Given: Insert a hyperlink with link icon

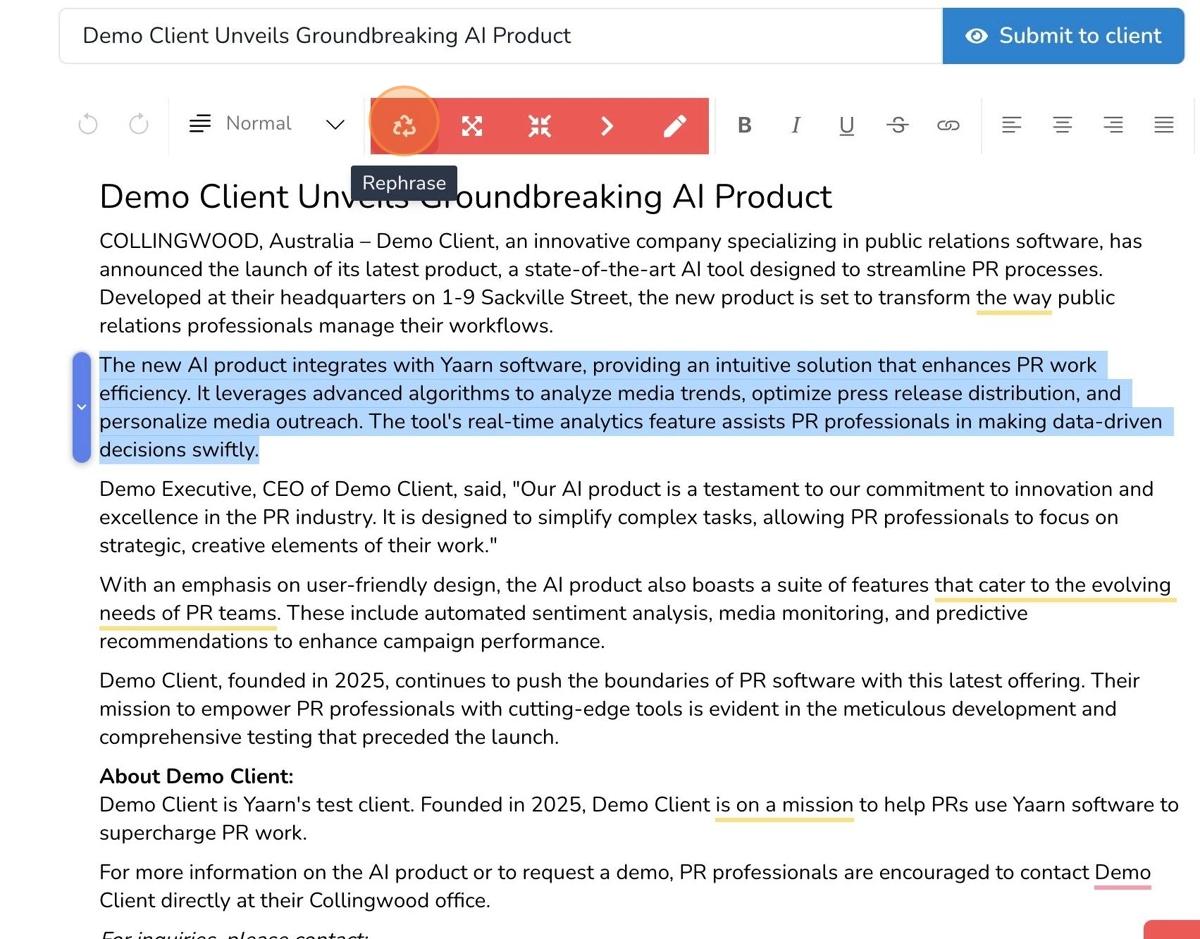Looking at the screenshot, I should pos(948,125).
